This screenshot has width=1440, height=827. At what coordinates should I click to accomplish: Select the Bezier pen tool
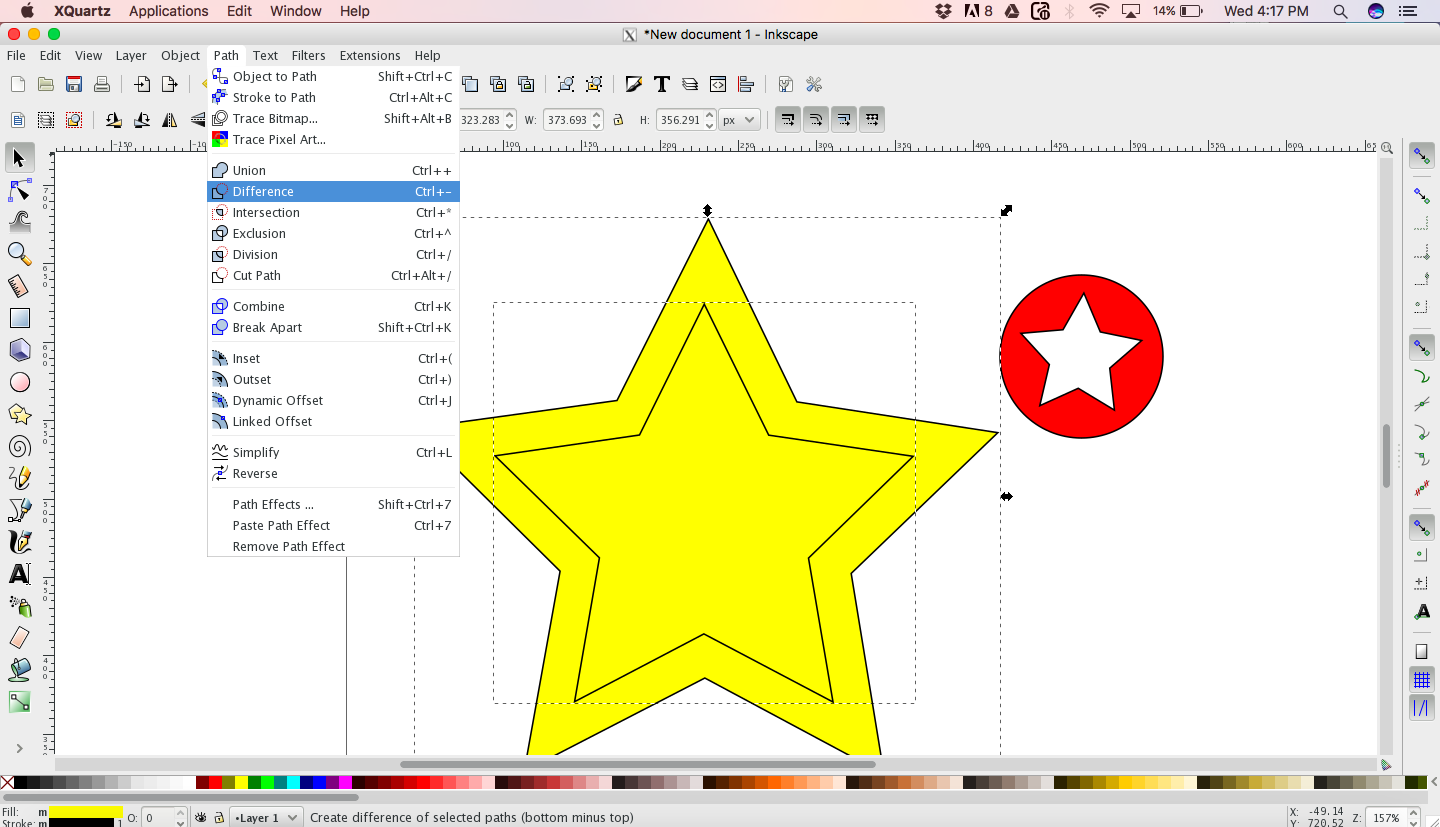[19, 510]
